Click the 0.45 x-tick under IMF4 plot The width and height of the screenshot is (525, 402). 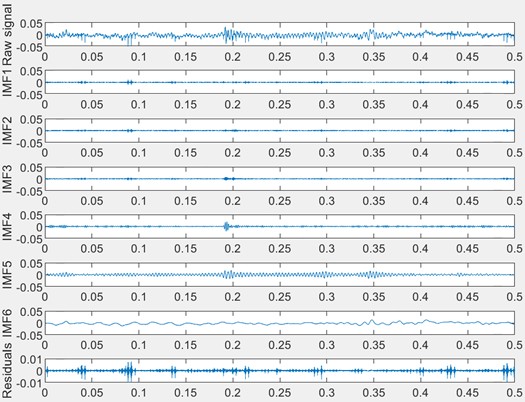[x=467, y=249]
